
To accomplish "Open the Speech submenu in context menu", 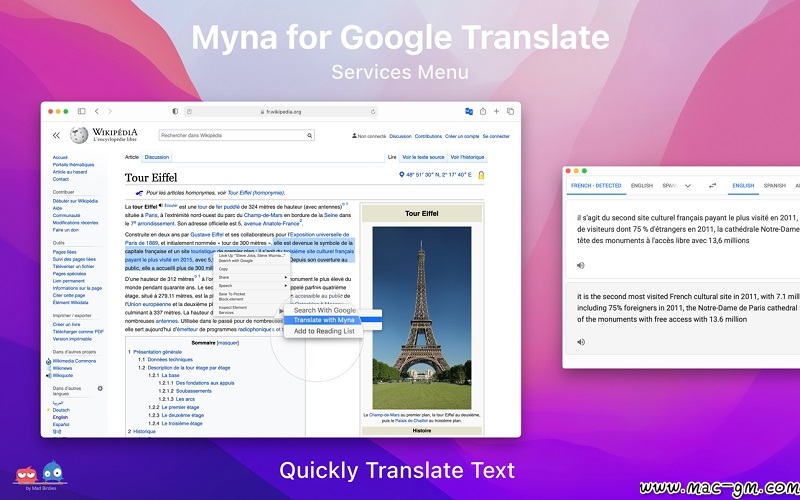I will pos(250,285).
